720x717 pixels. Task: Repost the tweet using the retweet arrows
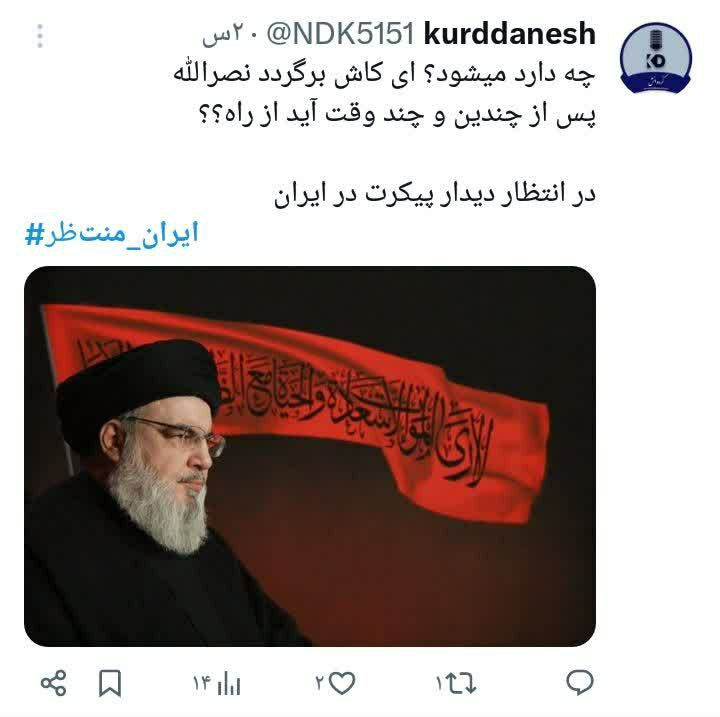462,683
